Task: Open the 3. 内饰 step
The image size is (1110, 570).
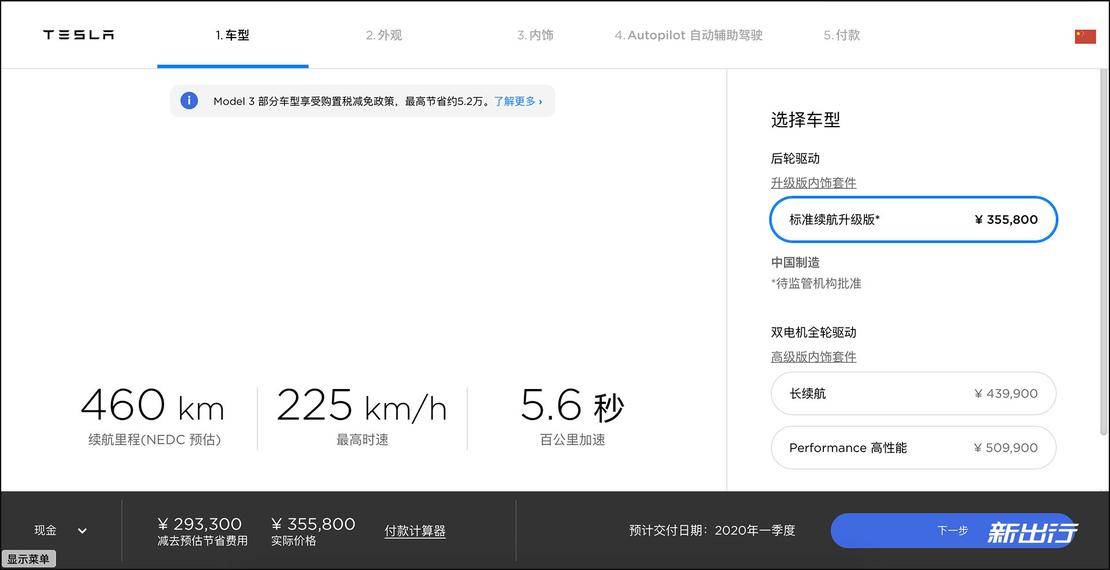Action: point(535,35)
